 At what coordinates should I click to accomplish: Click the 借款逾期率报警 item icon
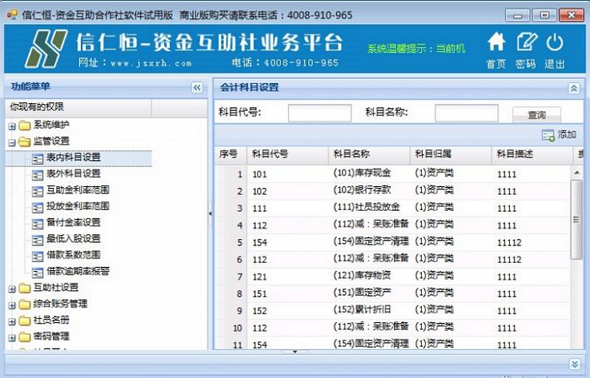click(38, 272)
